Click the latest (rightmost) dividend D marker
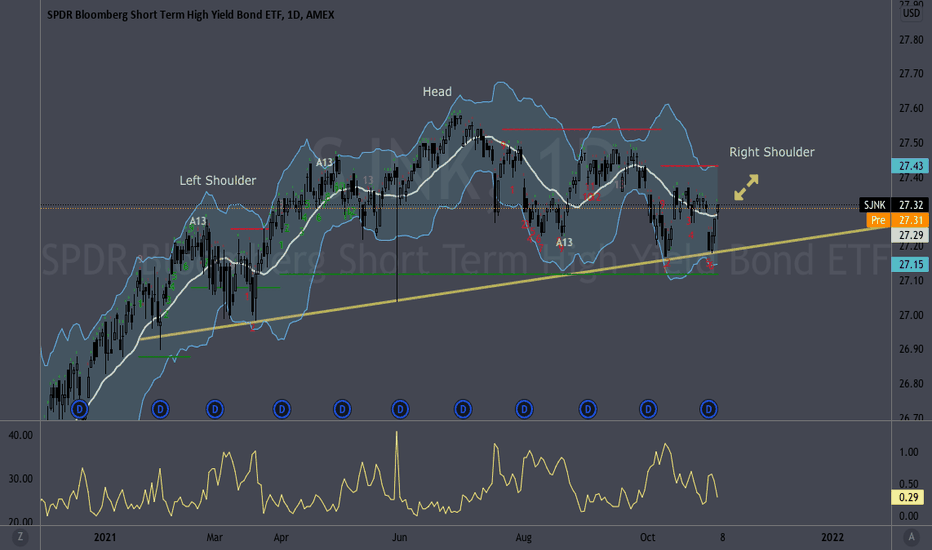The width and height of the screenshot is (932, 550). [x=709, y=409]
